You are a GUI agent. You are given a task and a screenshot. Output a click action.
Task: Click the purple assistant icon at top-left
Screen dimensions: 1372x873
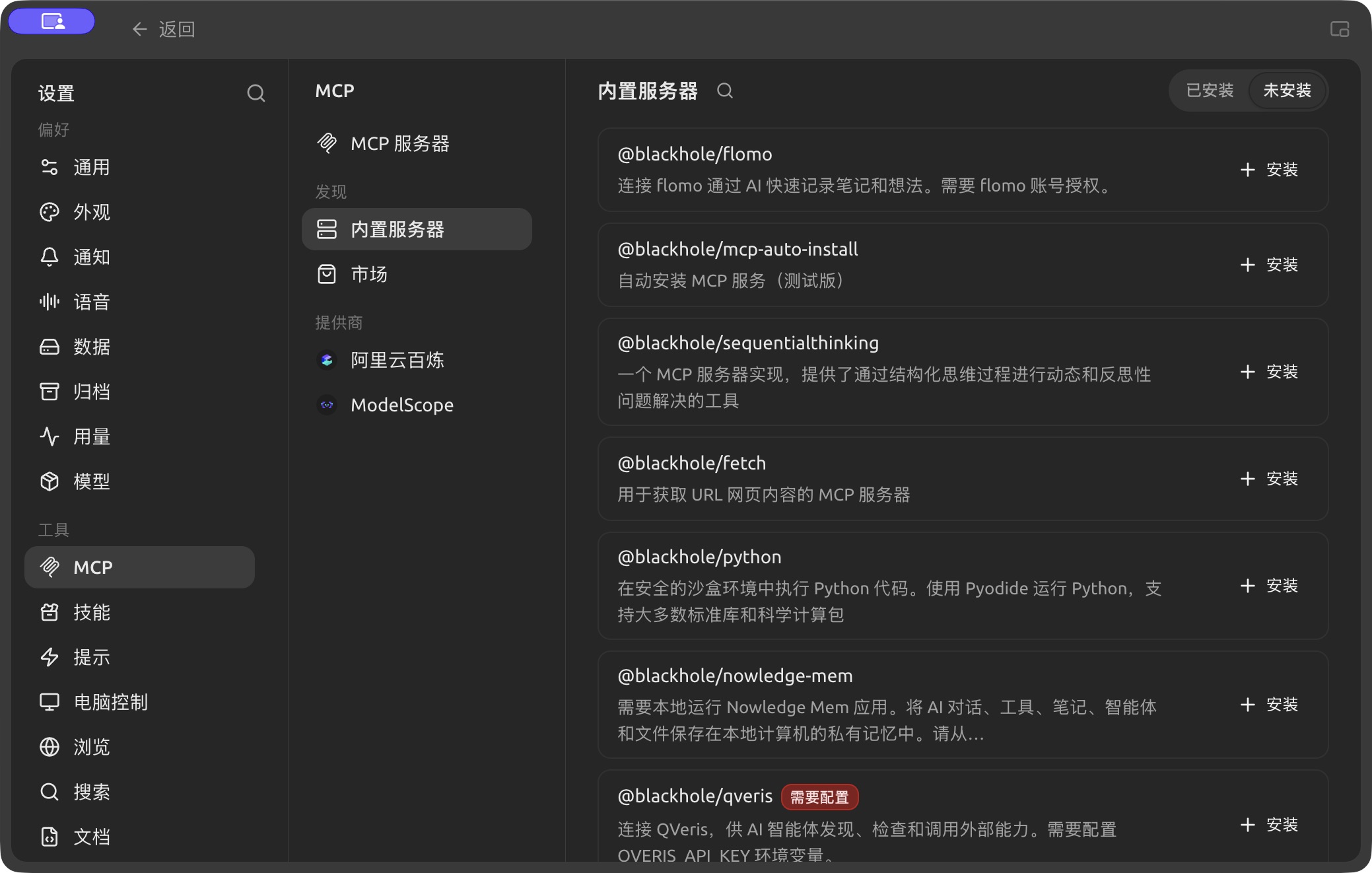click(52, 22)
